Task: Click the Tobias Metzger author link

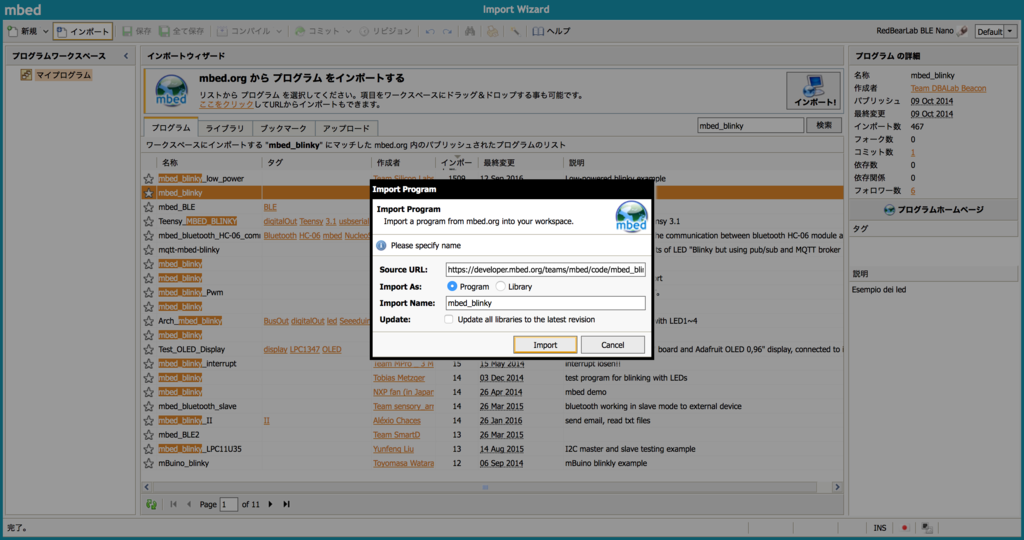Action: click(x=399, y=378)
